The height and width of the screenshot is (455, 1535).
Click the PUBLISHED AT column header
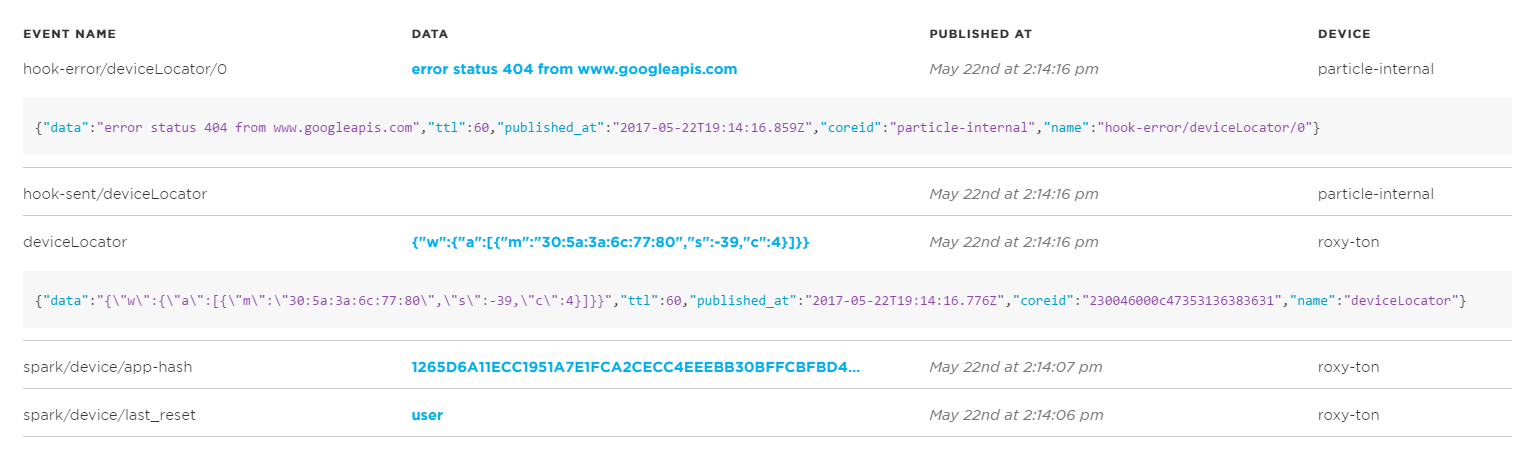click(x=980, y=34)
